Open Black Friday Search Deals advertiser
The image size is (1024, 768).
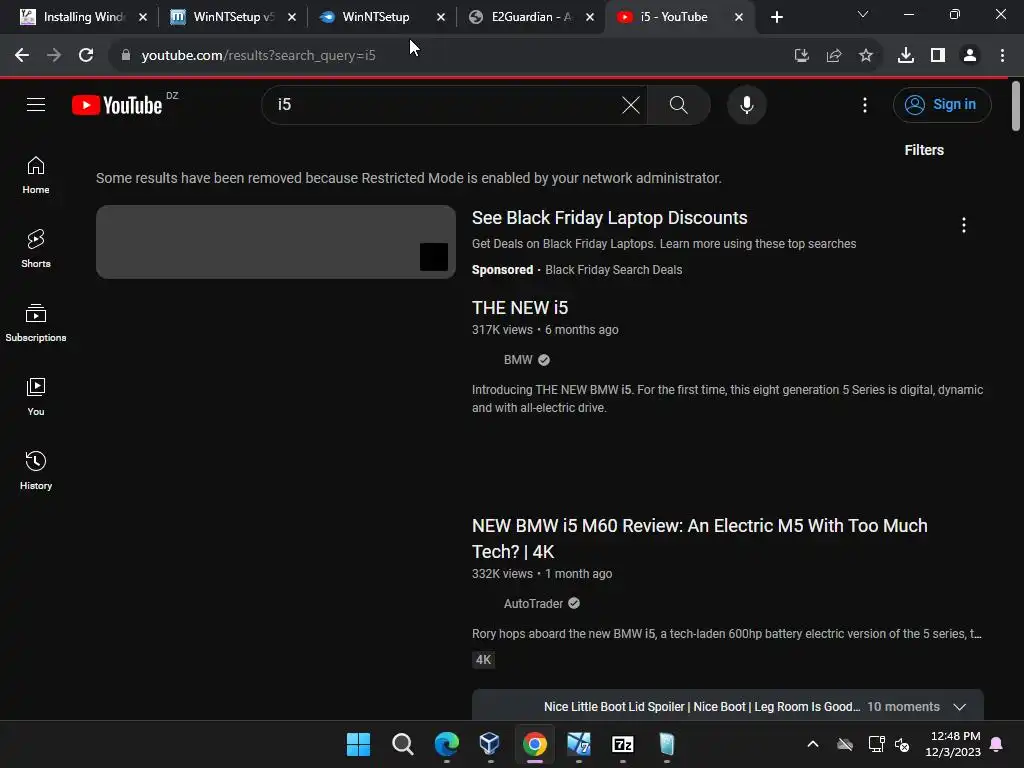613,270
